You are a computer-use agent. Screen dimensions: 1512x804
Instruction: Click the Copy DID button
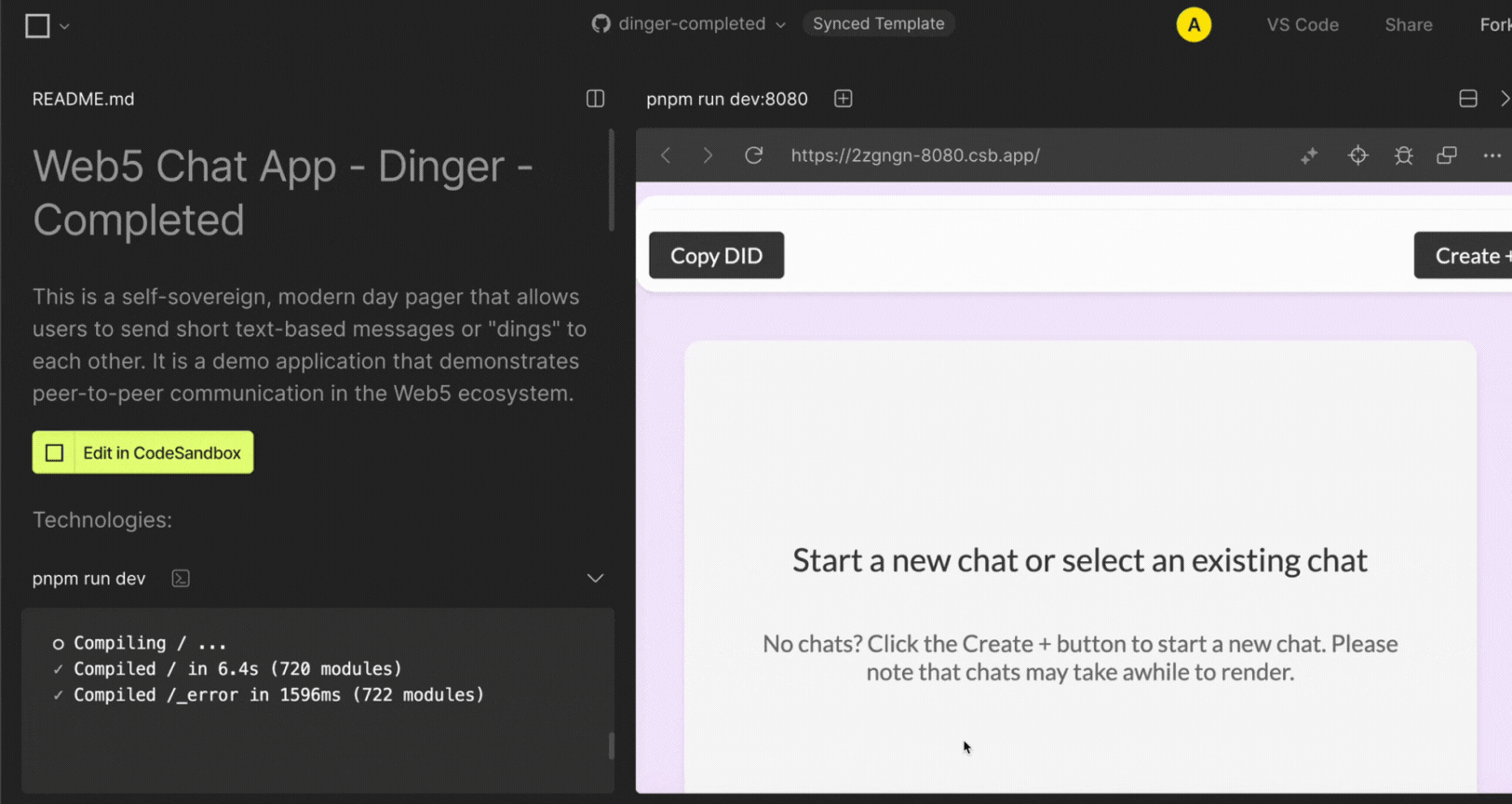pos(717,255)
